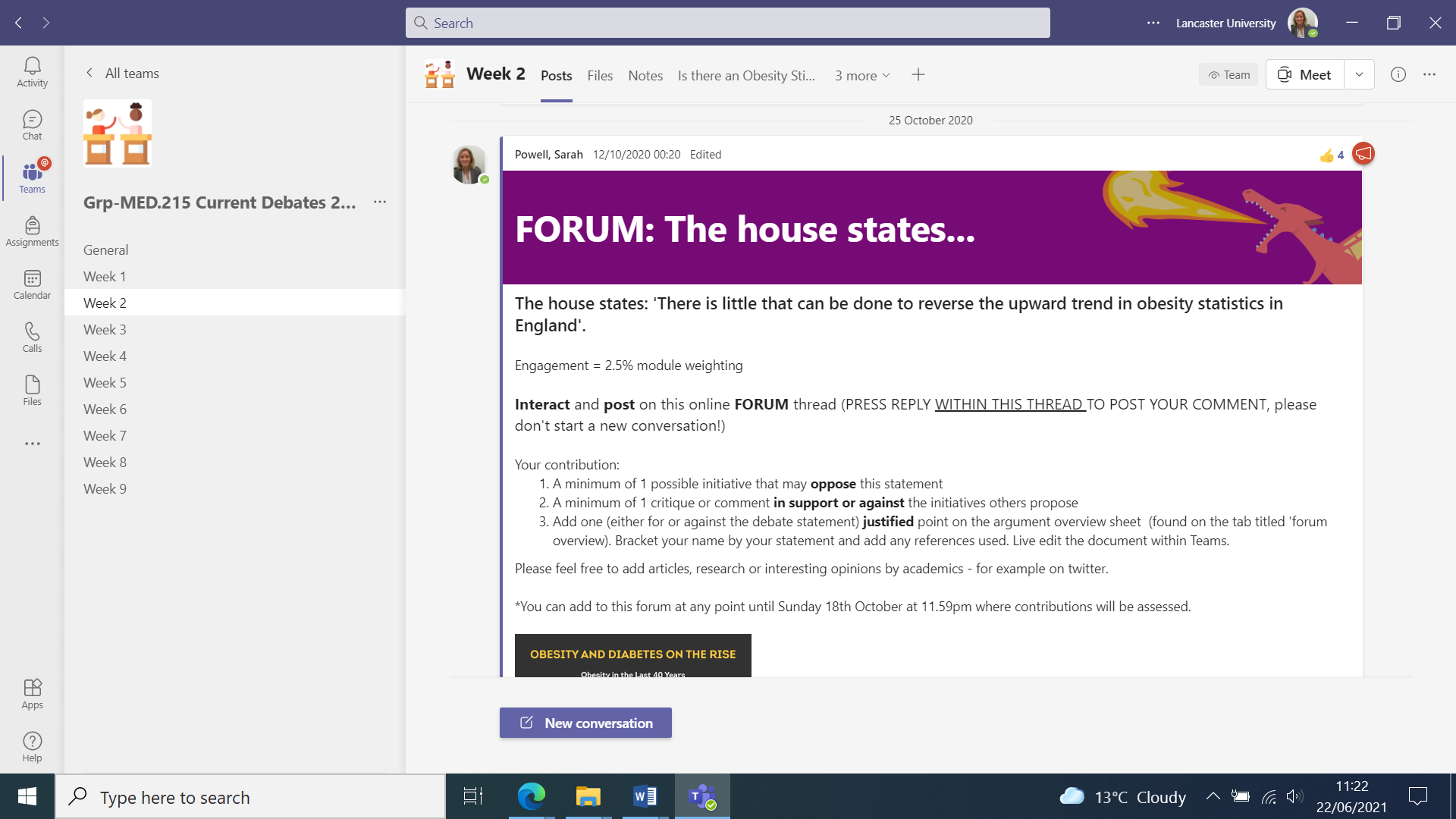The width and height of the screenshot is (1456, 819).
Task: Select the Week 8 channel
Action: coord(234,462)
